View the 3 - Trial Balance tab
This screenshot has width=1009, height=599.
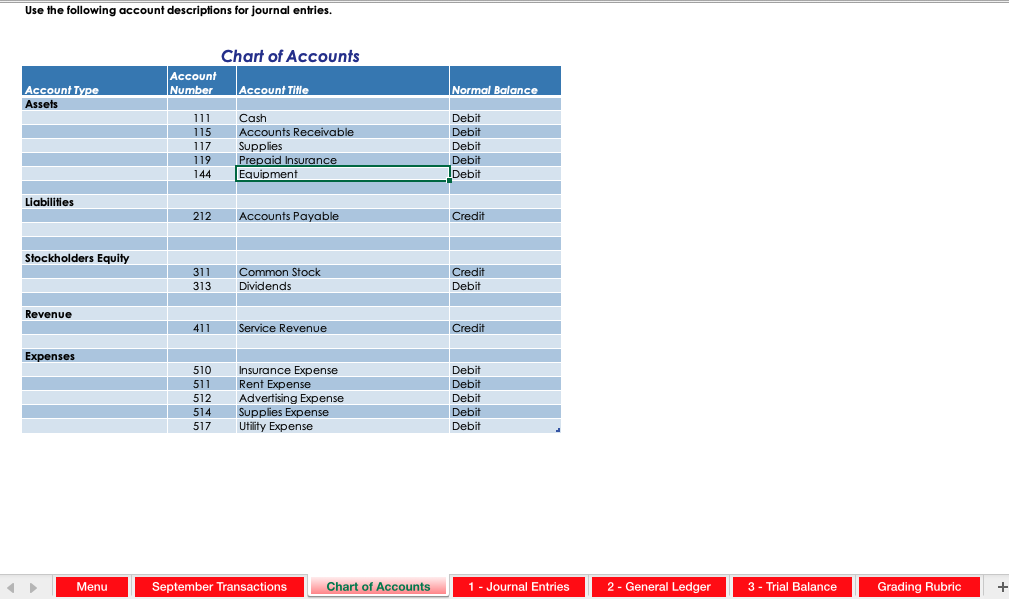tap(791, 586)
